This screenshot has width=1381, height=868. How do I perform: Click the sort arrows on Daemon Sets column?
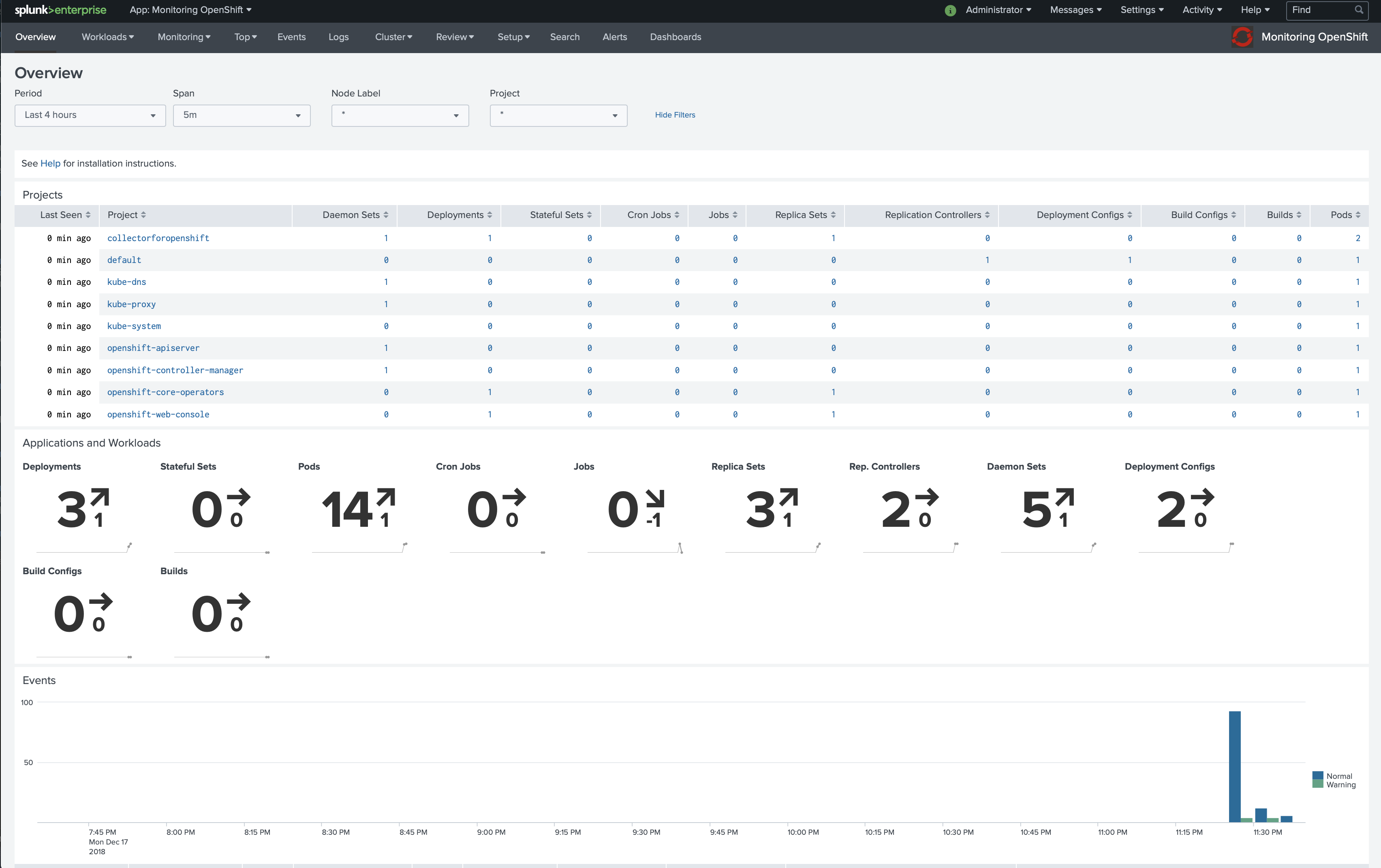click(x=386, y=215)
